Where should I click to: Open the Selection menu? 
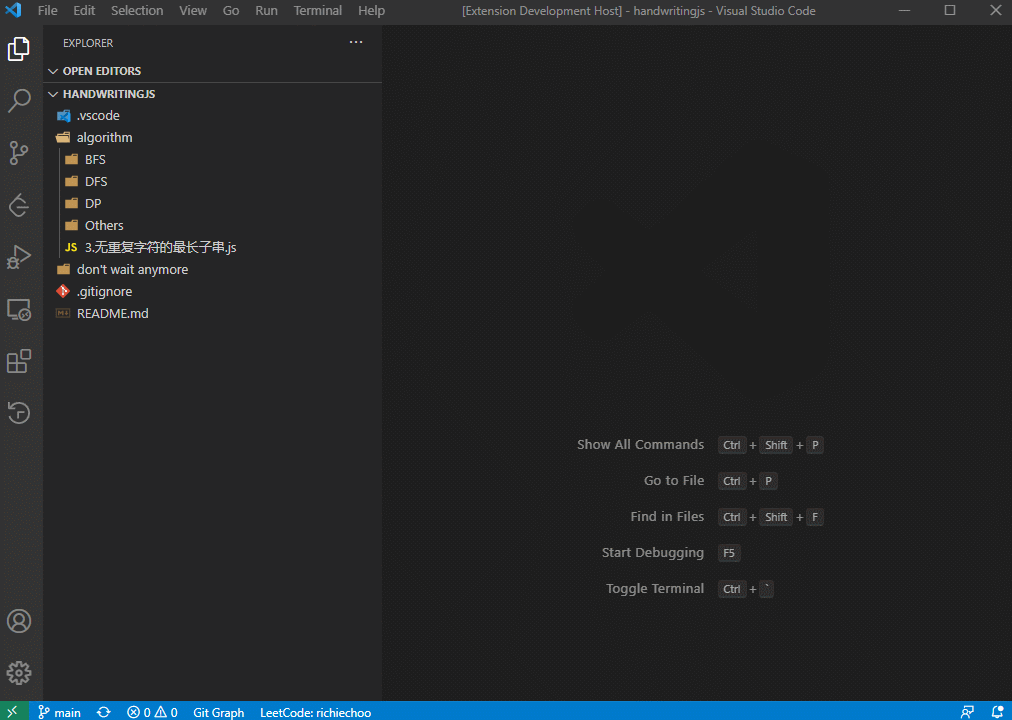click(x=137, y=11)
